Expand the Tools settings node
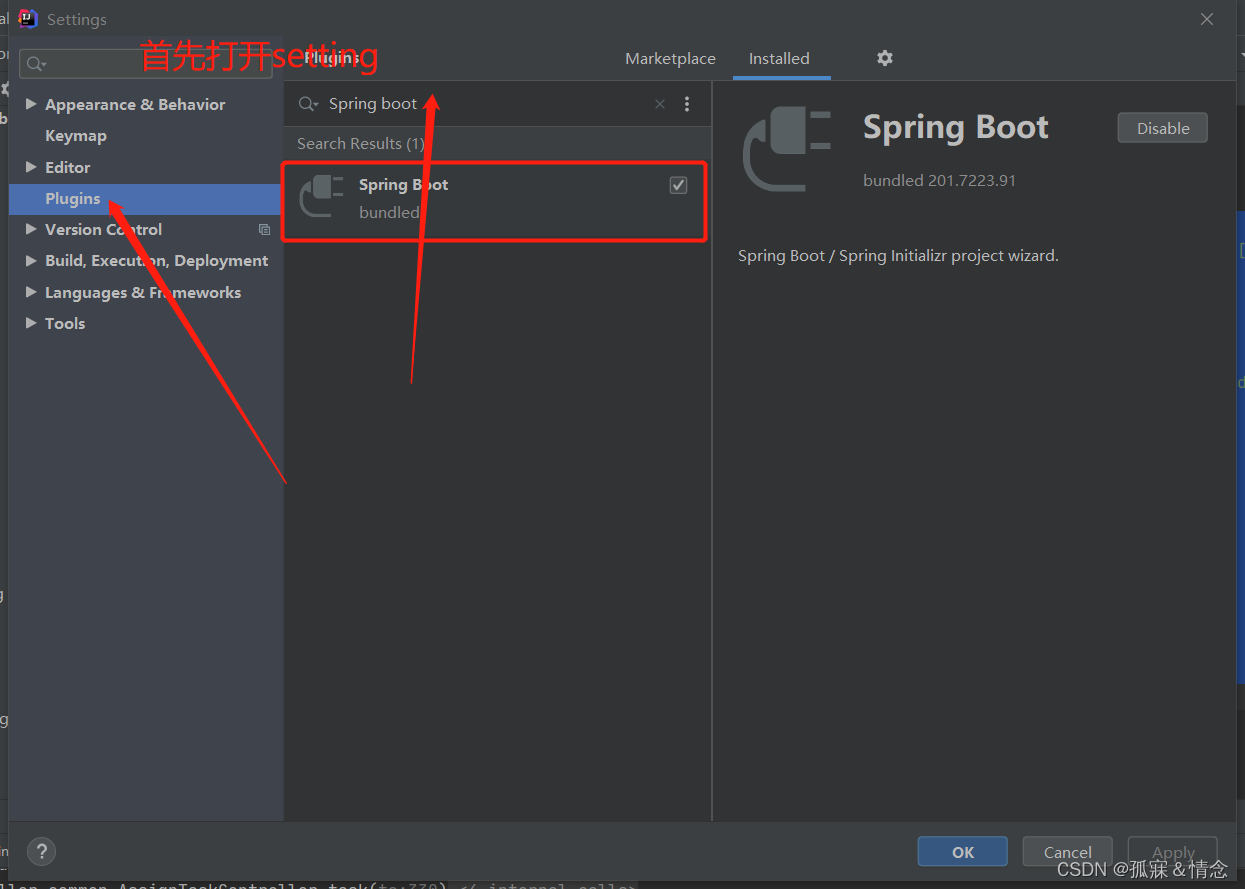1245x889 pixels. tap(31, 323)
